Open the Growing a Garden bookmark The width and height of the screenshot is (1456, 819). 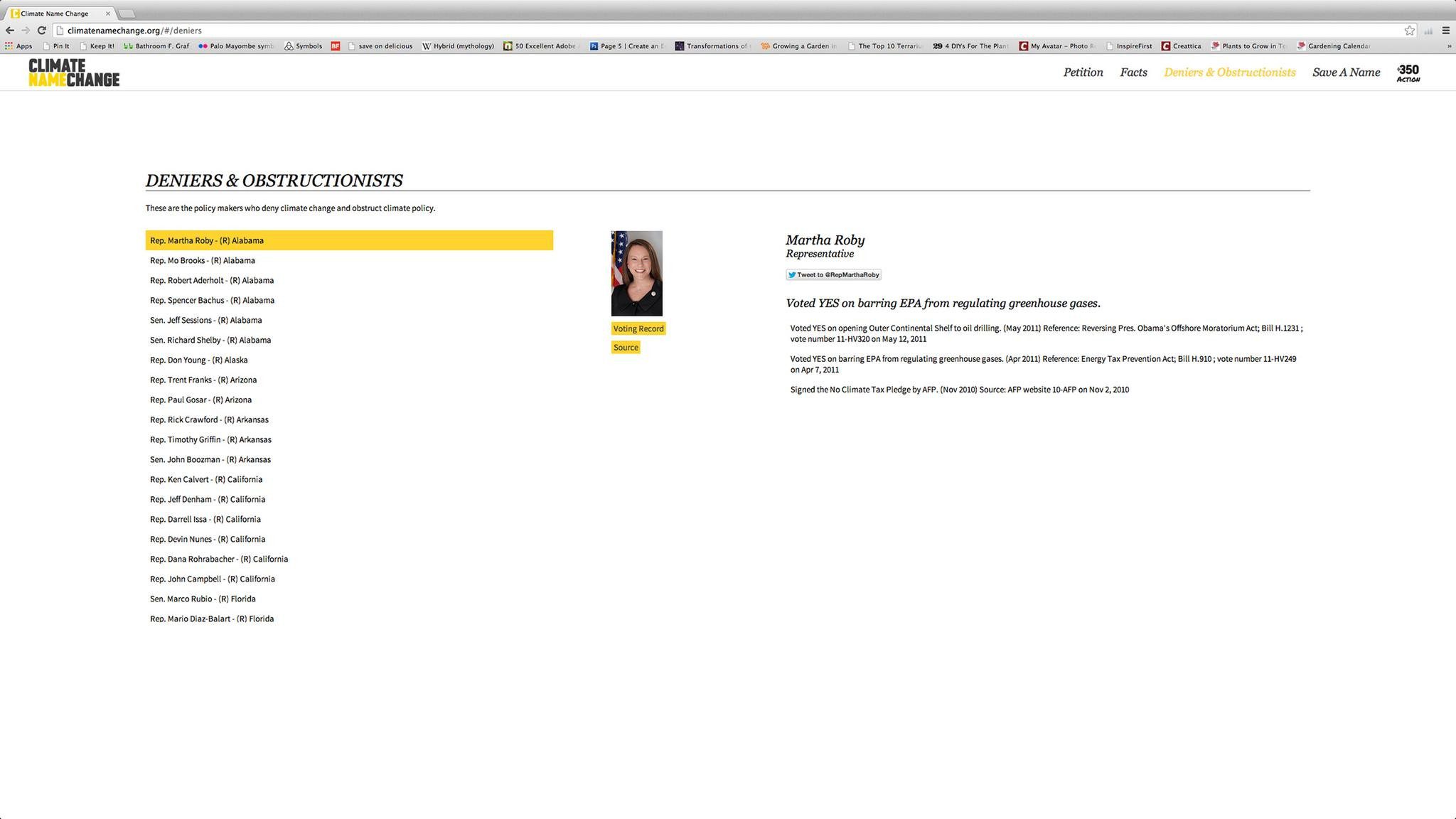point(798,46)
